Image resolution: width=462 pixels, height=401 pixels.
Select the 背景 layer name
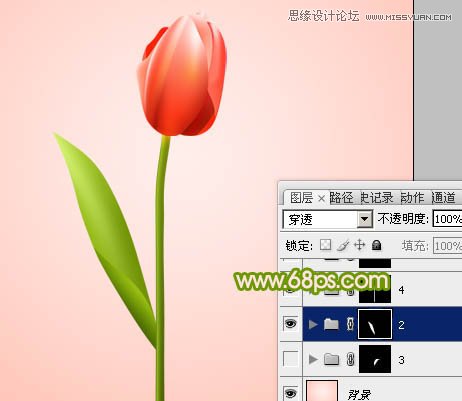click(359, 395)
